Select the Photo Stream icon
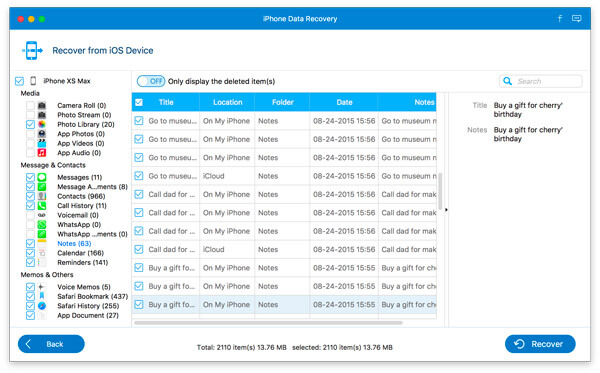This screenshot has height=373, width=600. click(42, 115)
